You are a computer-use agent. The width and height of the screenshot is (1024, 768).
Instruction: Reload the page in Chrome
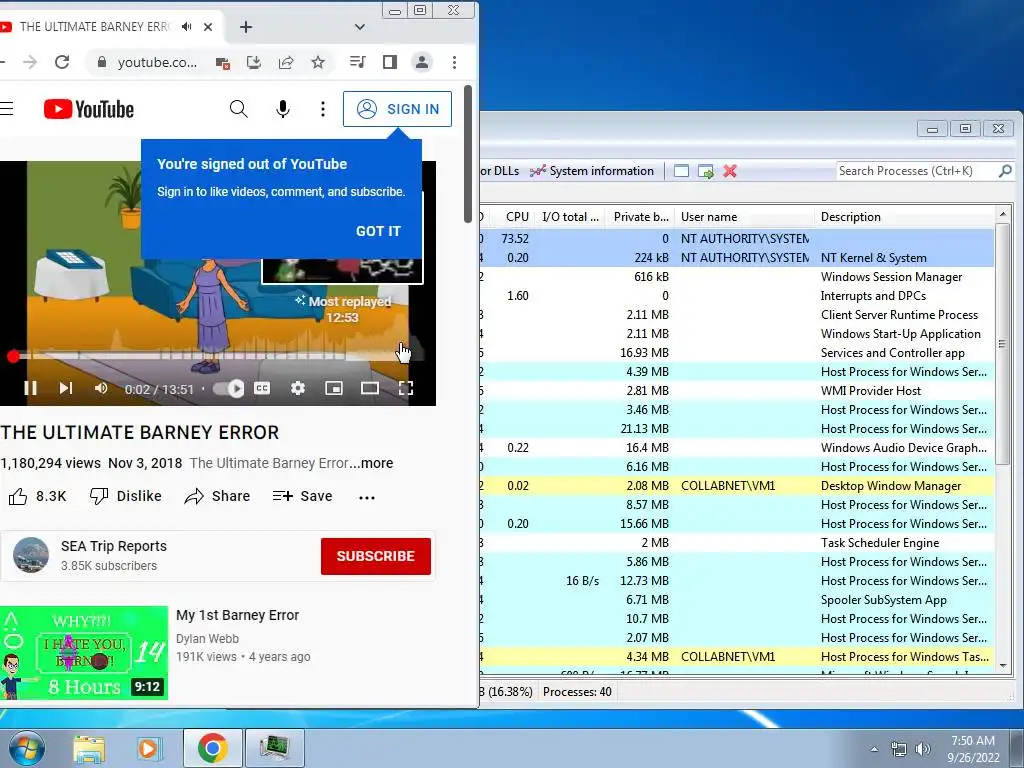[x=62, y=62]
